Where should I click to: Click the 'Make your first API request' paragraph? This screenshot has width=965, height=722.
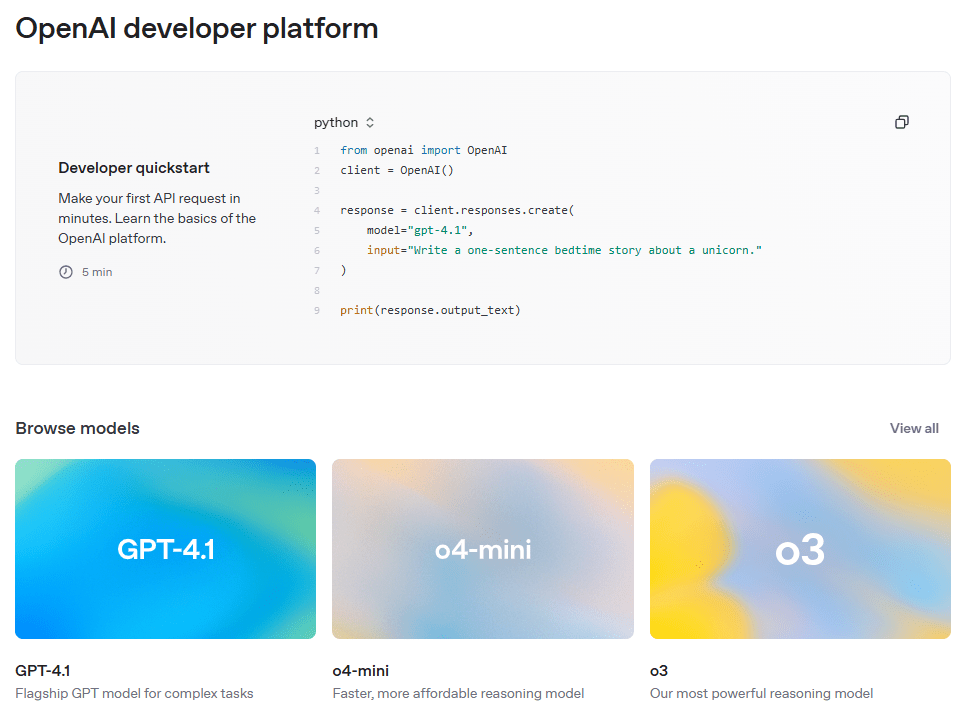pos(157,219)
